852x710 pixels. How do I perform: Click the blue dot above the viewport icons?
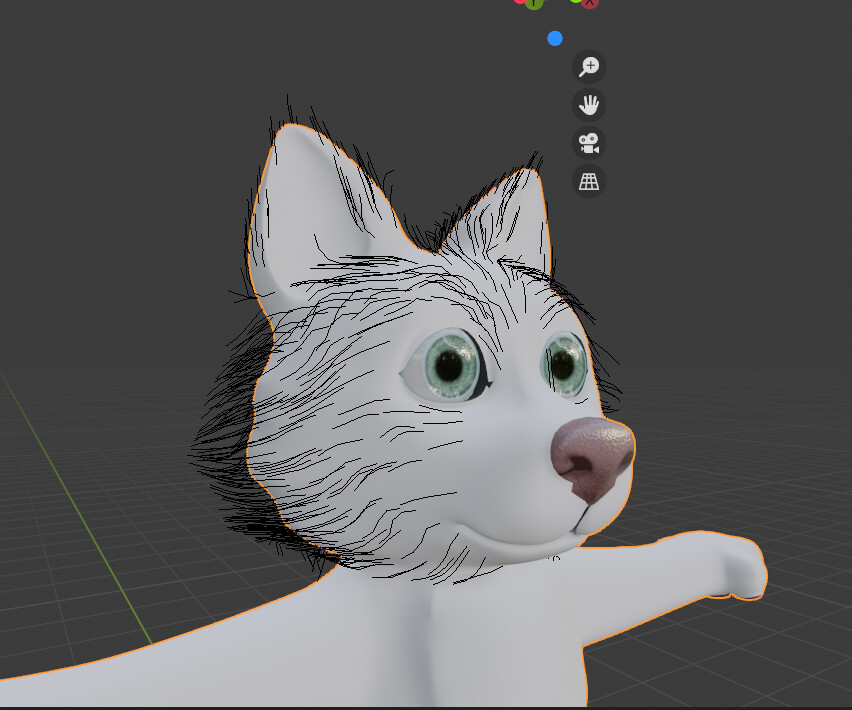tap(554, 38)
